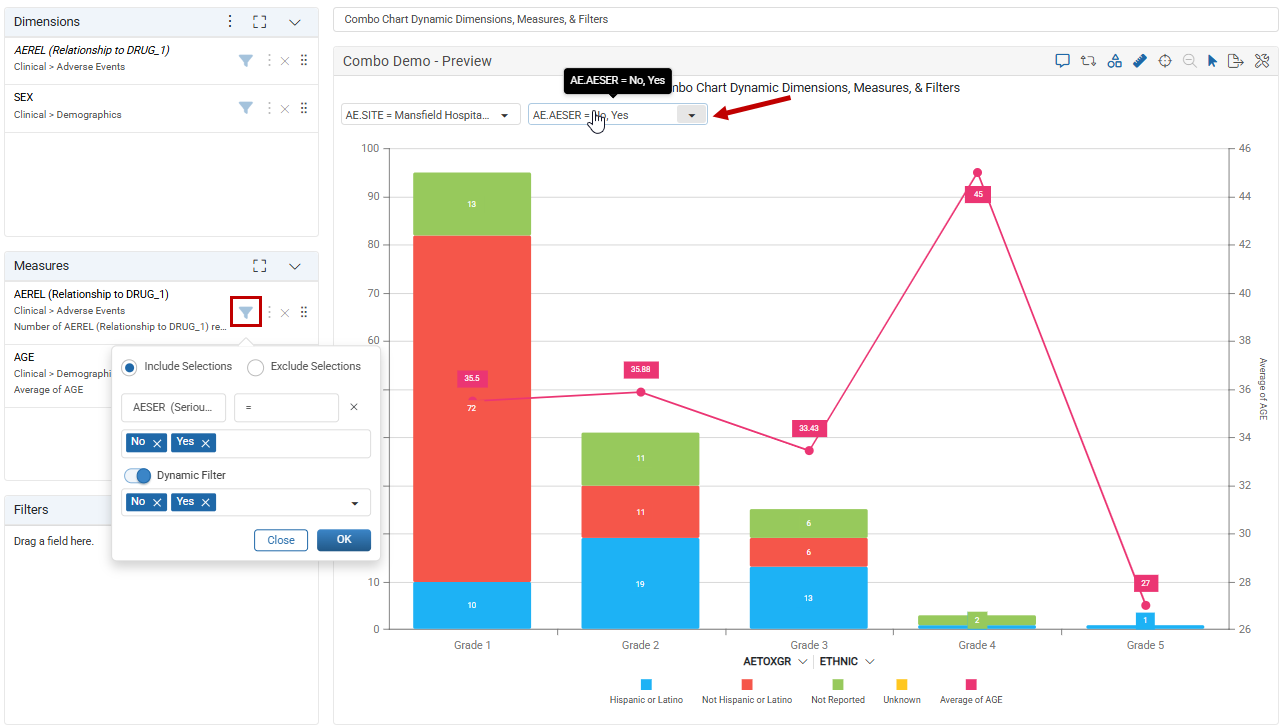The width and height of the screenshot is (1284, 728).
Task: Click the export icon in preview toolbar
Action: click(x=1236, y=61)
